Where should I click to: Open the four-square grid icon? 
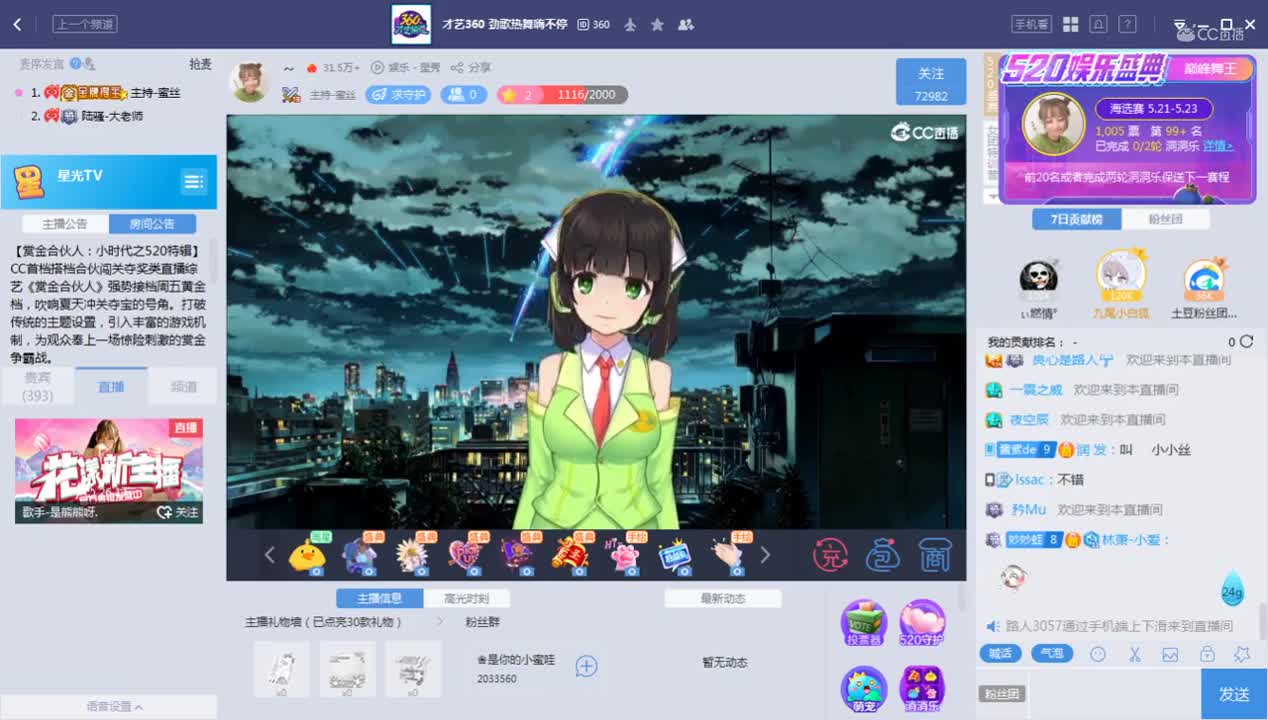click(1070, 24)
